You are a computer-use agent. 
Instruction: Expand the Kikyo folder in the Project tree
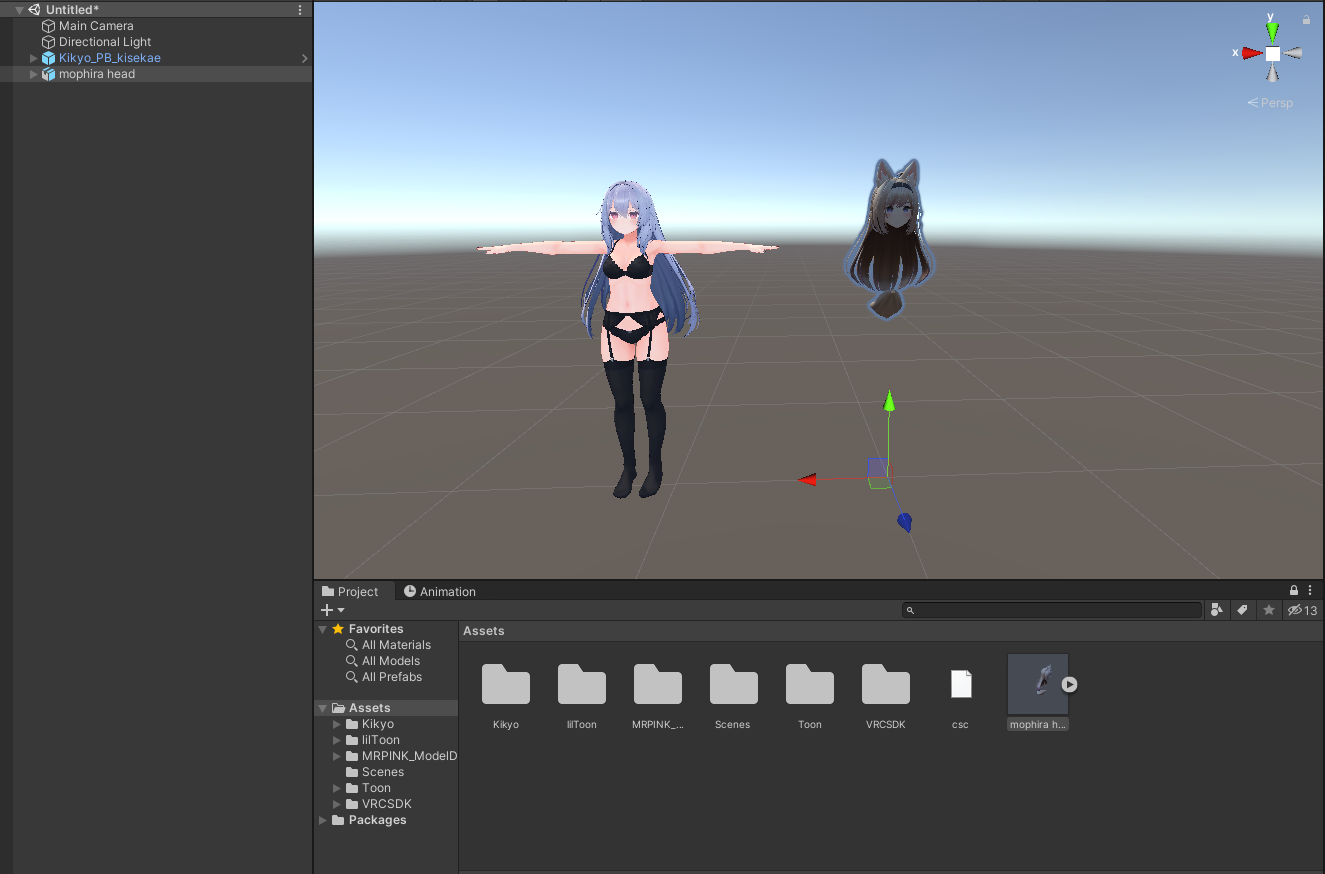[x=337, y=724]
